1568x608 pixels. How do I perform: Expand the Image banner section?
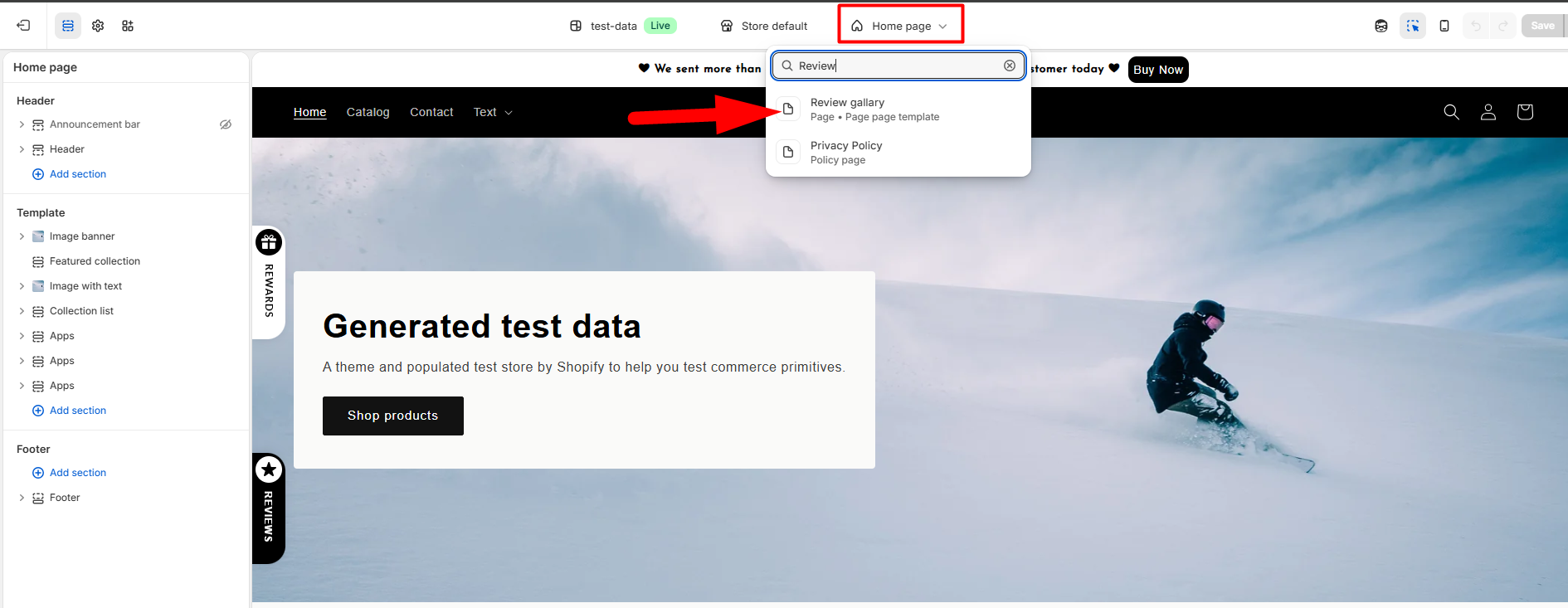22,236
